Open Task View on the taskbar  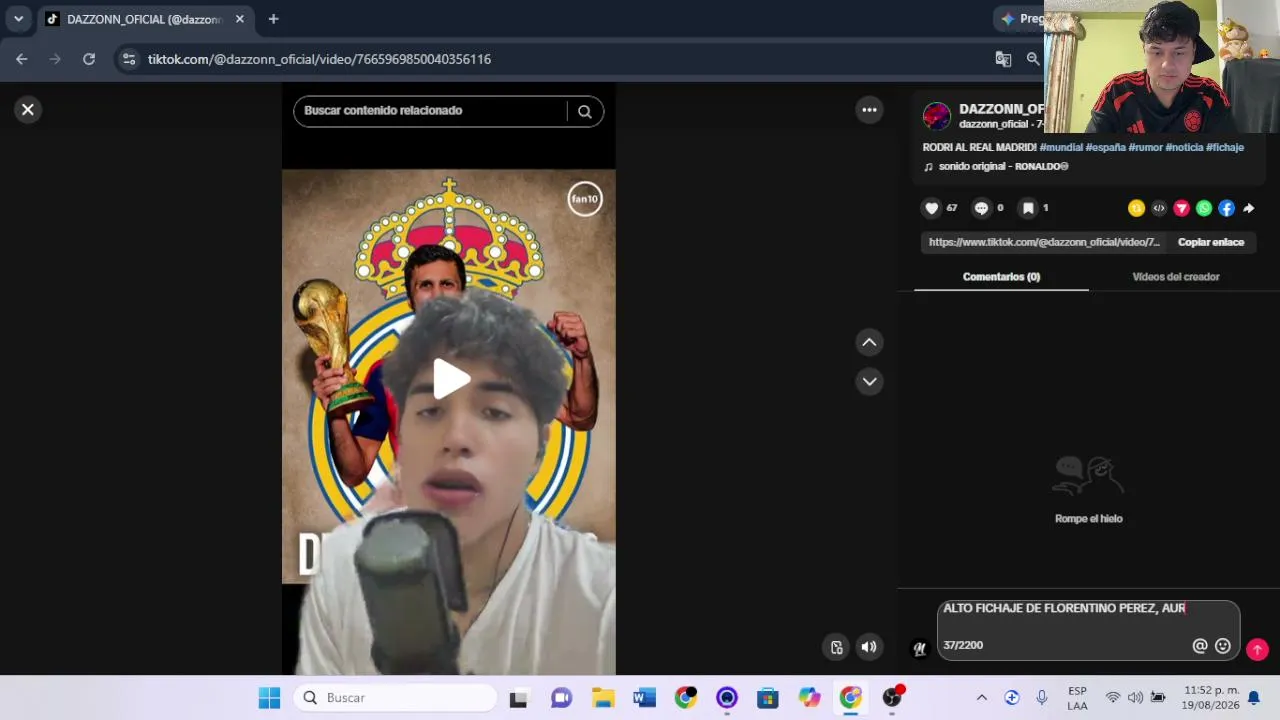(x=518, y=698)
